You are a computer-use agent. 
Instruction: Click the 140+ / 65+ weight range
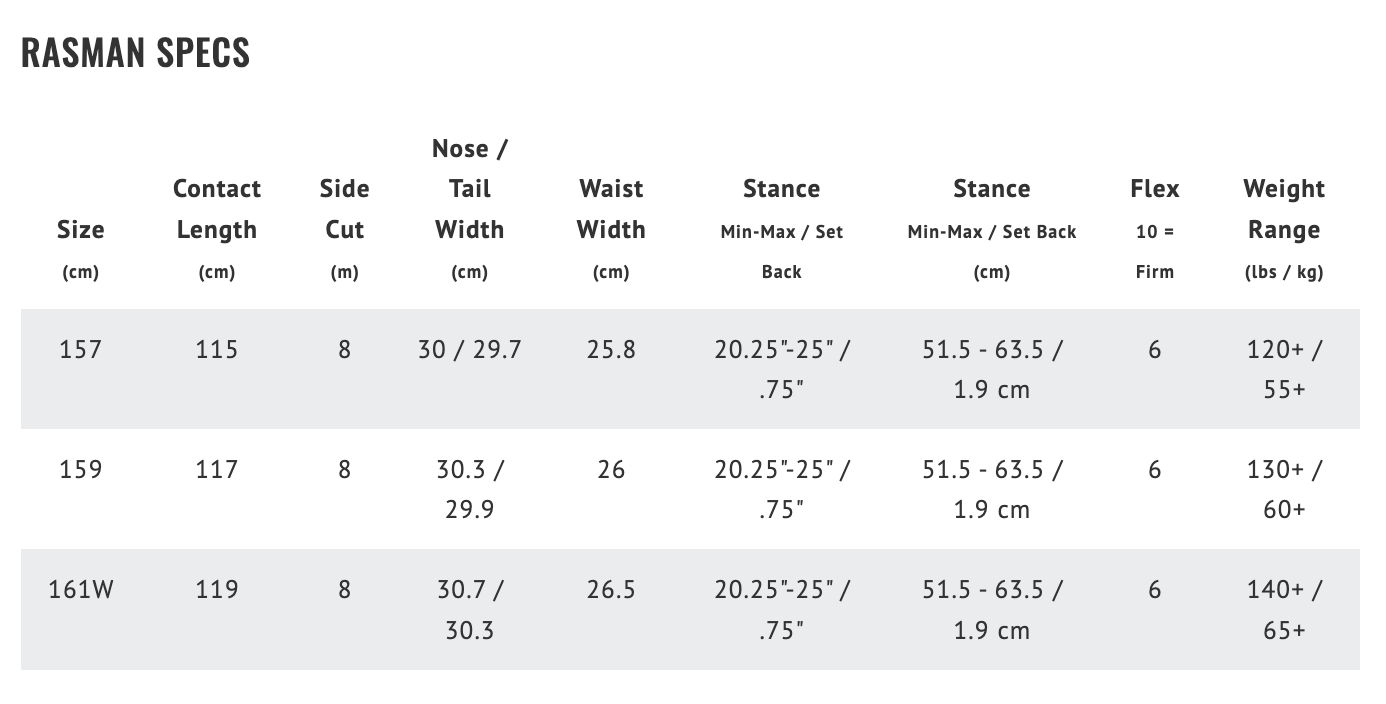tap(1284, 609)
